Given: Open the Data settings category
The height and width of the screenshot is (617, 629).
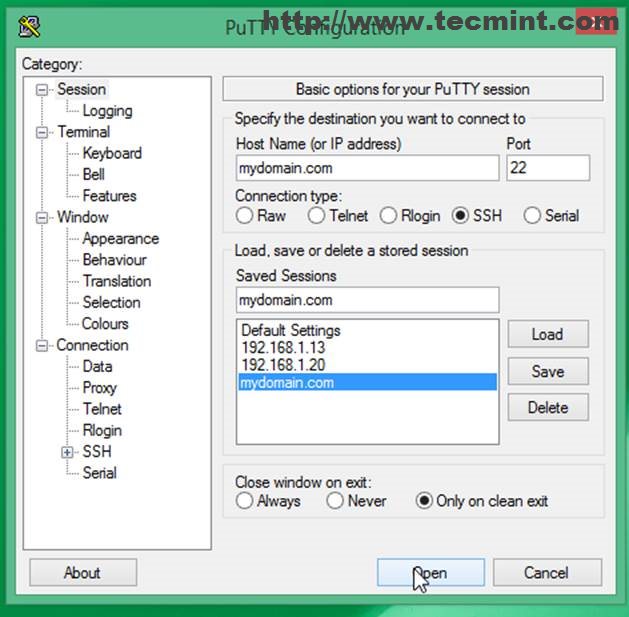Looking at the screenshot, I should point(97,366).
